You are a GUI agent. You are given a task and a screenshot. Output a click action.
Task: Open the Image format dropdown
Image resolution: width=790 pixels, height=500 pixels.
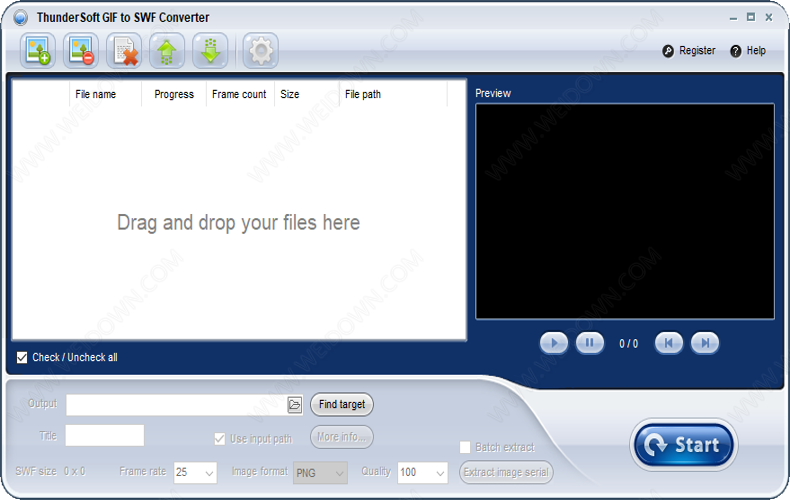coord(338,472)
